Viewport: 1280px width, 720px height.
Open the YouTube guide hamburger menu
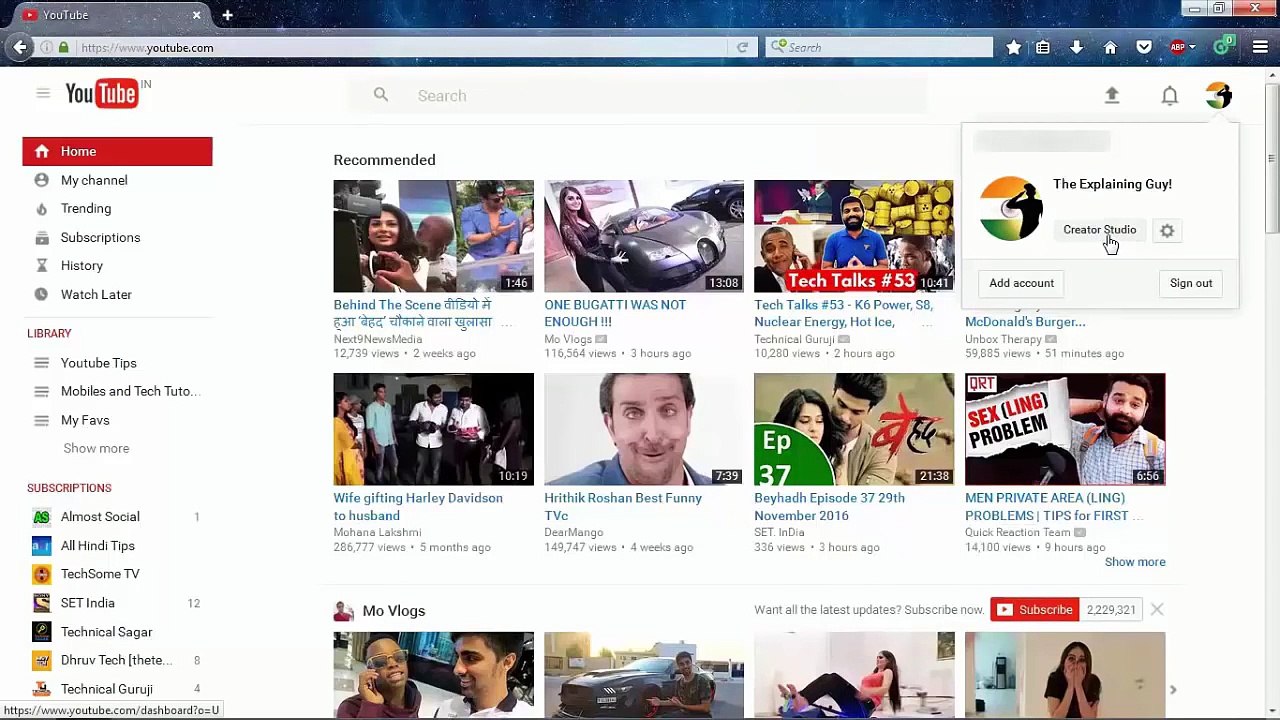coord(43,94)
